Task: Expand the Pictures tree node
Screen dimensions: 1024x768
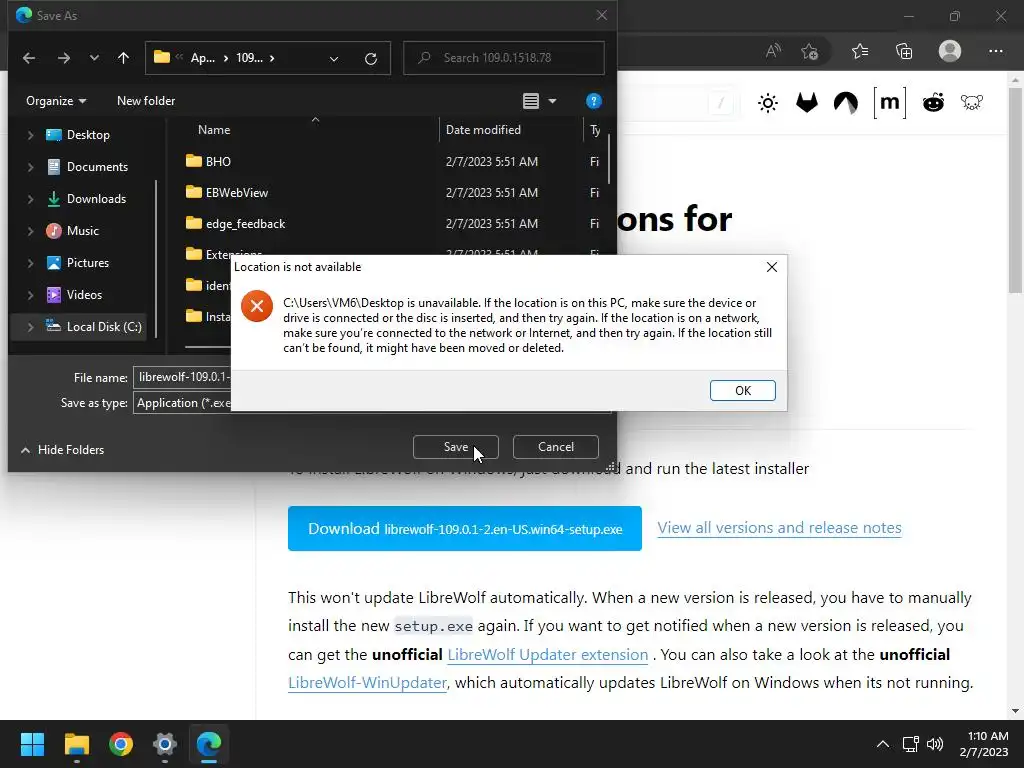Action: (x=30, y=263)
